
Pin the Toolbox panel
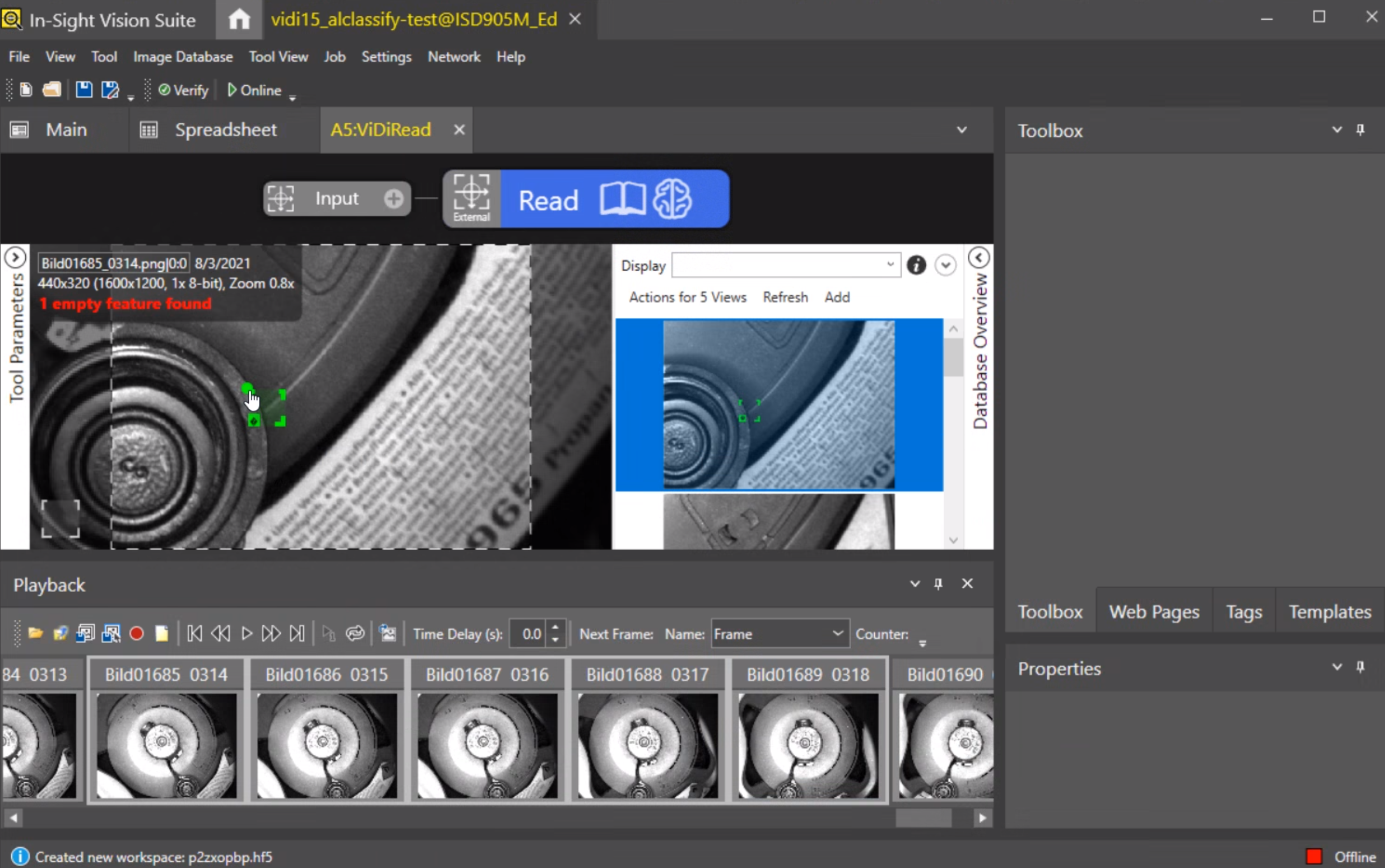1360,130
